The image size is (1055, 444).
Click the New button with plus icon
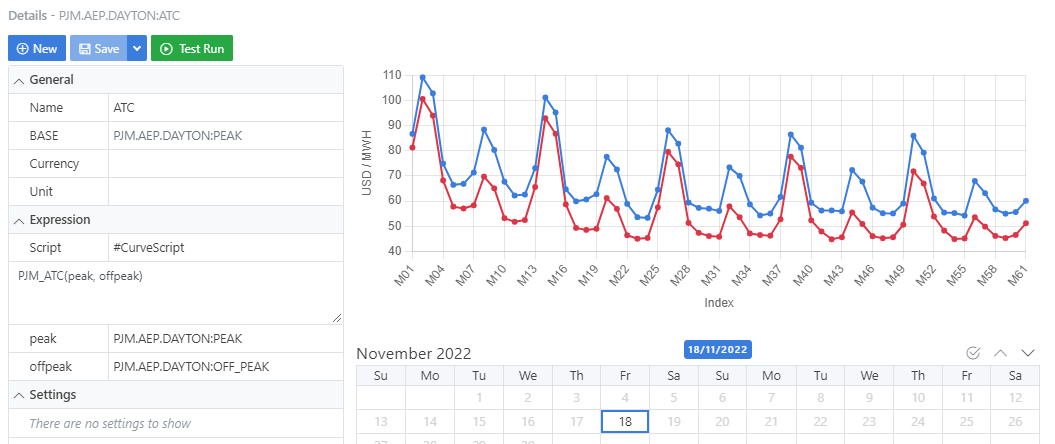pyautogui.click(x=37, y=48)
